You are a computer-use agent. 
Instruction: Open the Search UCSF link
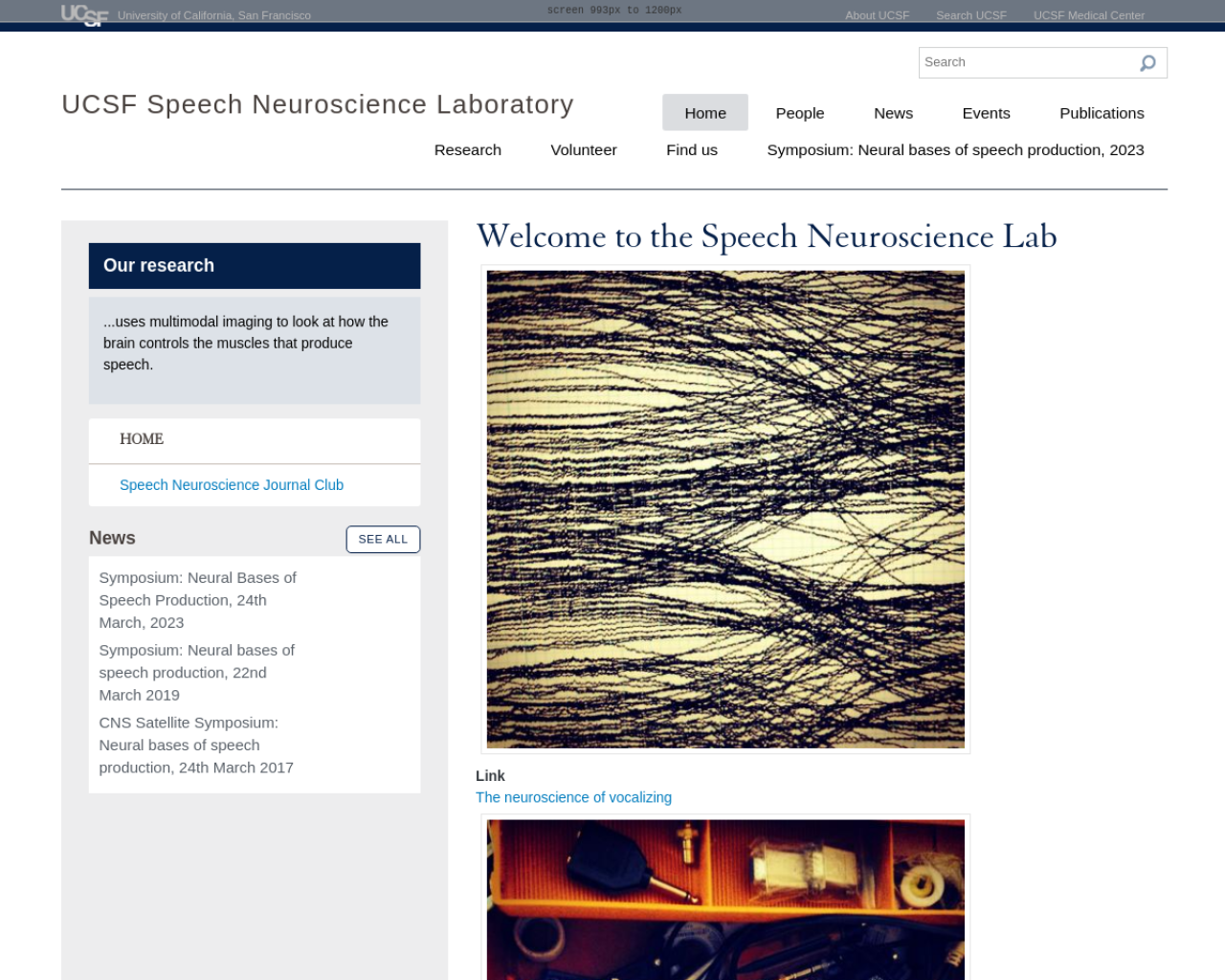(970, 15)
